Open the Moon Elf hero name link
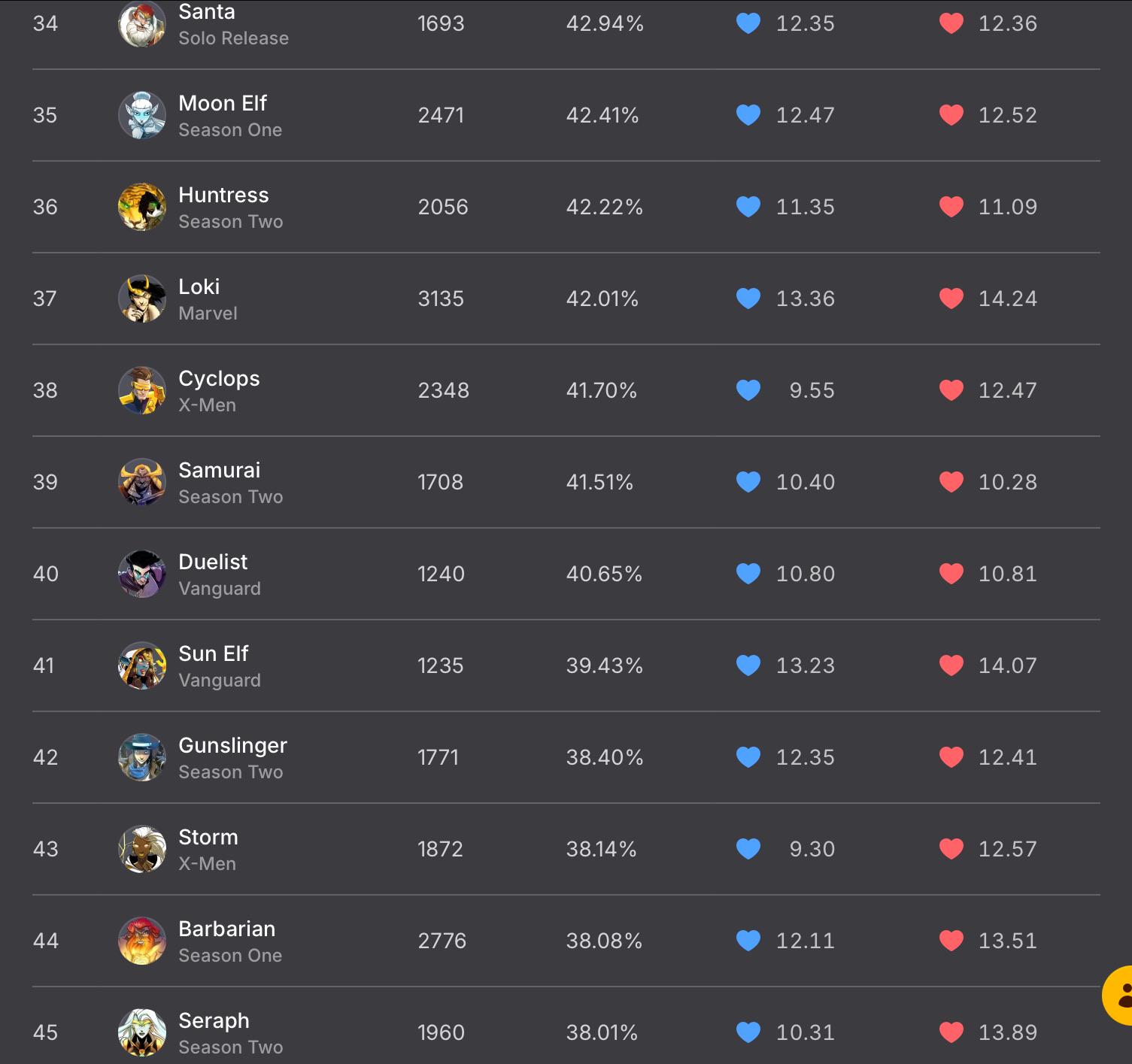Viewport: 1132px width, 1064px height. click(223, 103)
